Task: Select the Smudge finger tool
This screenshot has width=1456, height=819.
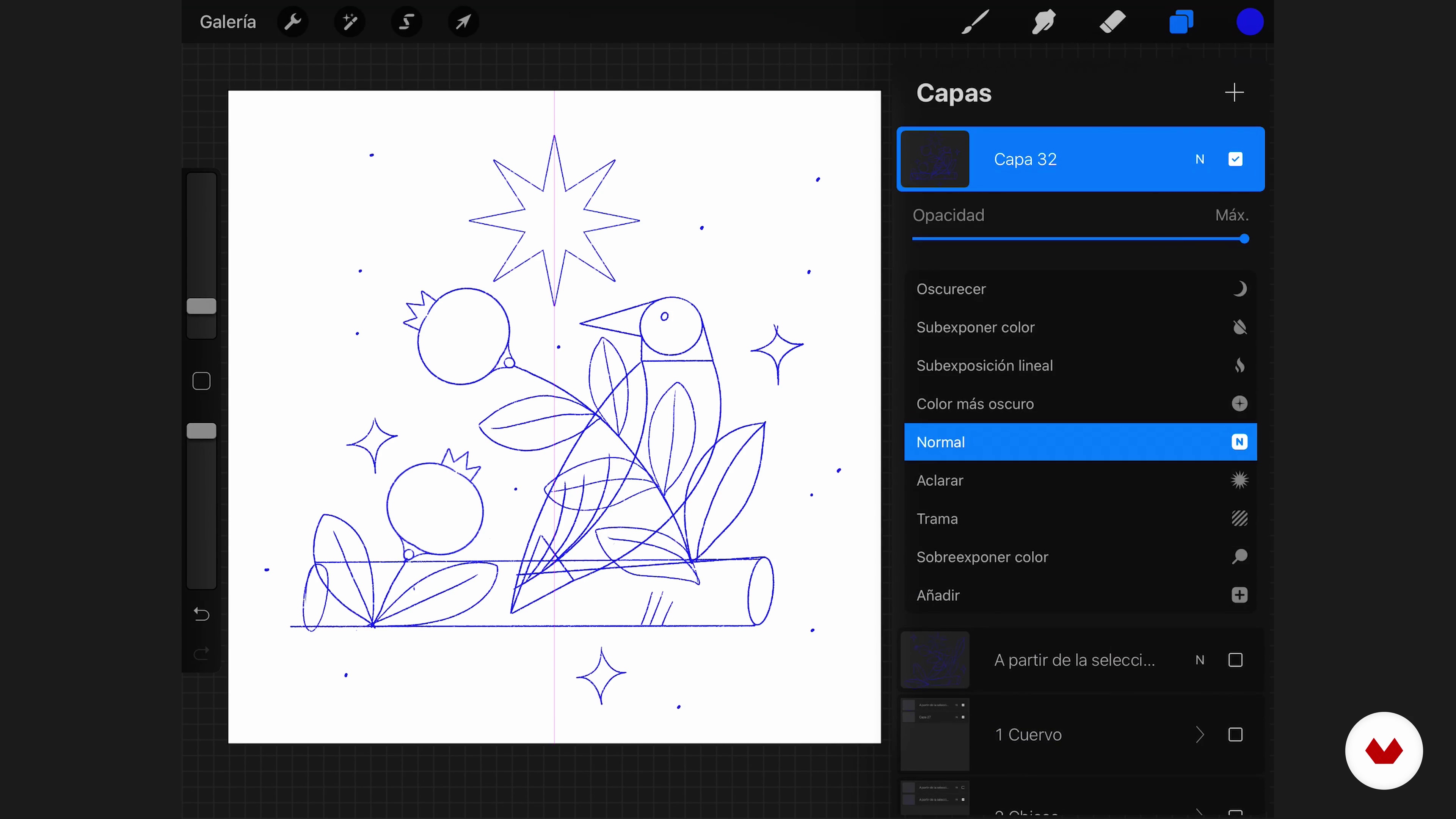Action: pyautogui.click(x=1043, y=22)
